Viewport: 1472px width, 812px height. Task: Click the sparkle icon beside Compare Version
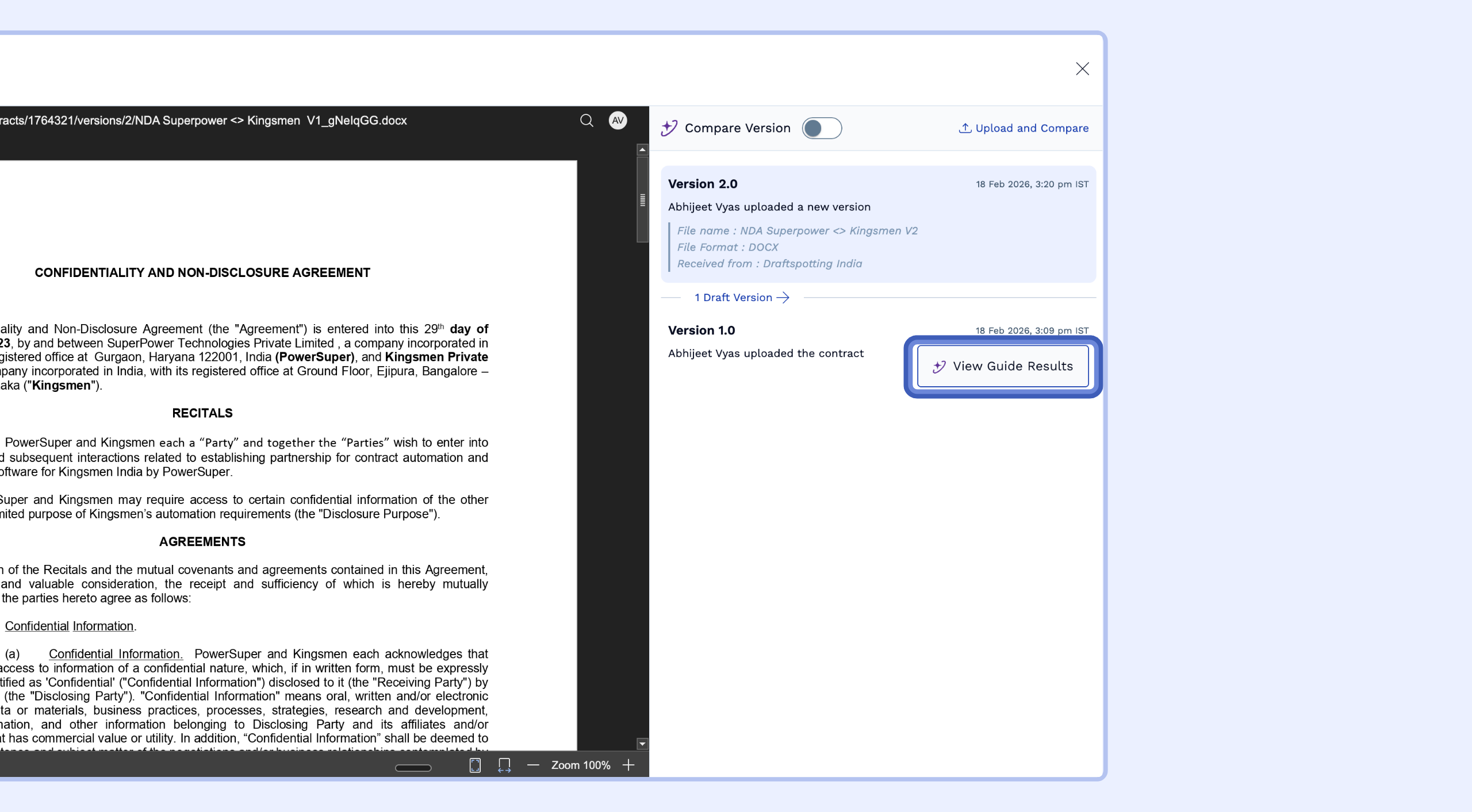point(669,128)
